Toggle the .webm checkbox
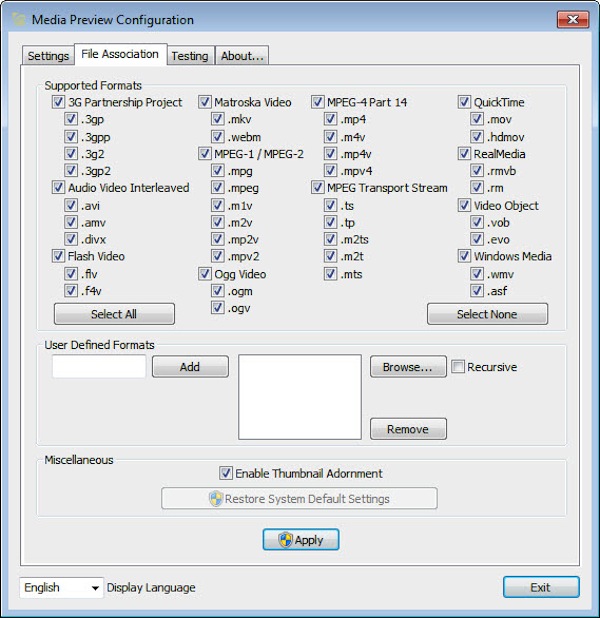The width and height of the screenshot is (600, 618). pos(218,137)
